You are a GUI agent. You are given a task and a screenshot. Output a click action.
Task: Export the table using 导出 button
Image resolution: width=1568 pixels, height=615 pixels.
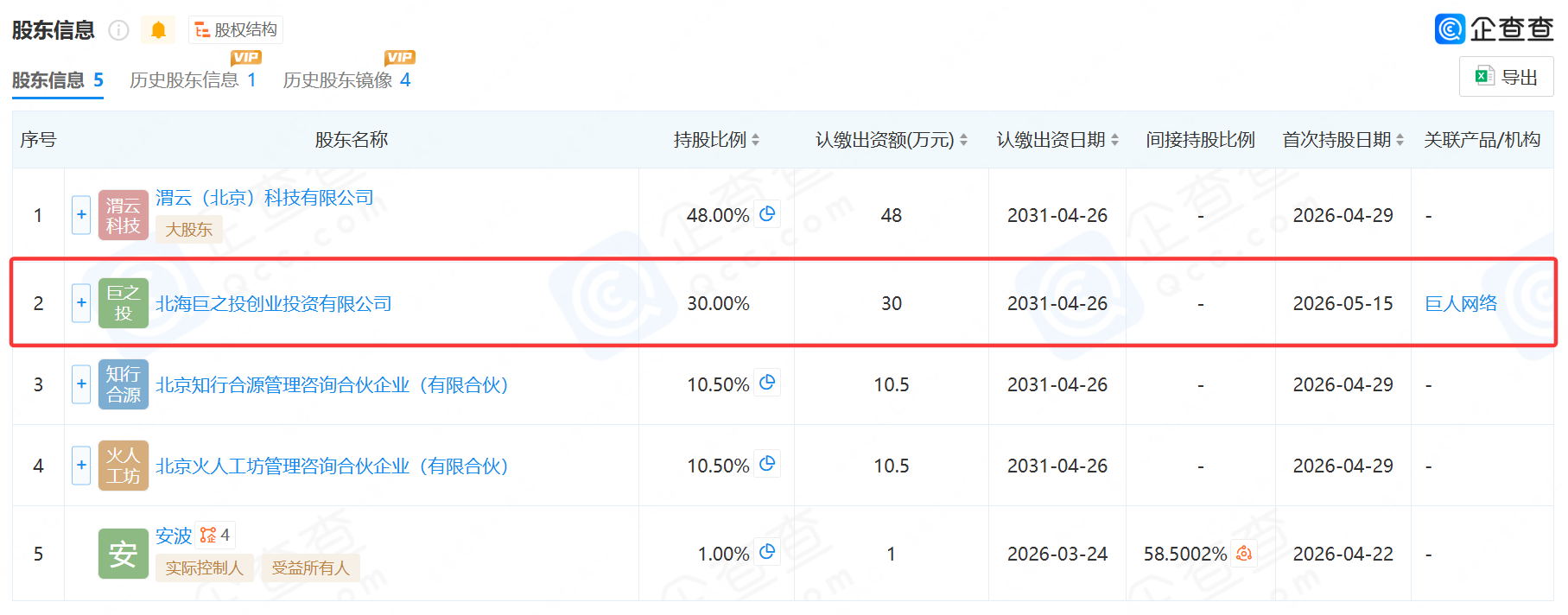[1507, 77]
